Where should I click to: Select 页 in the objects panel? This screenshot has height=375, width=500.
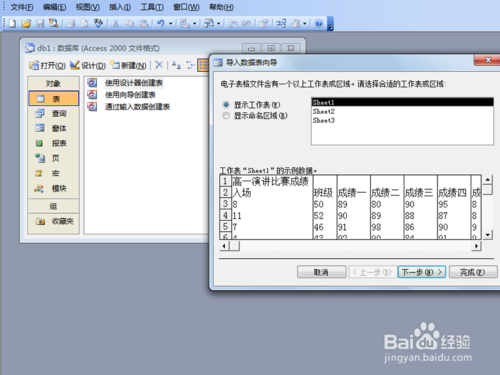point(54,158)
